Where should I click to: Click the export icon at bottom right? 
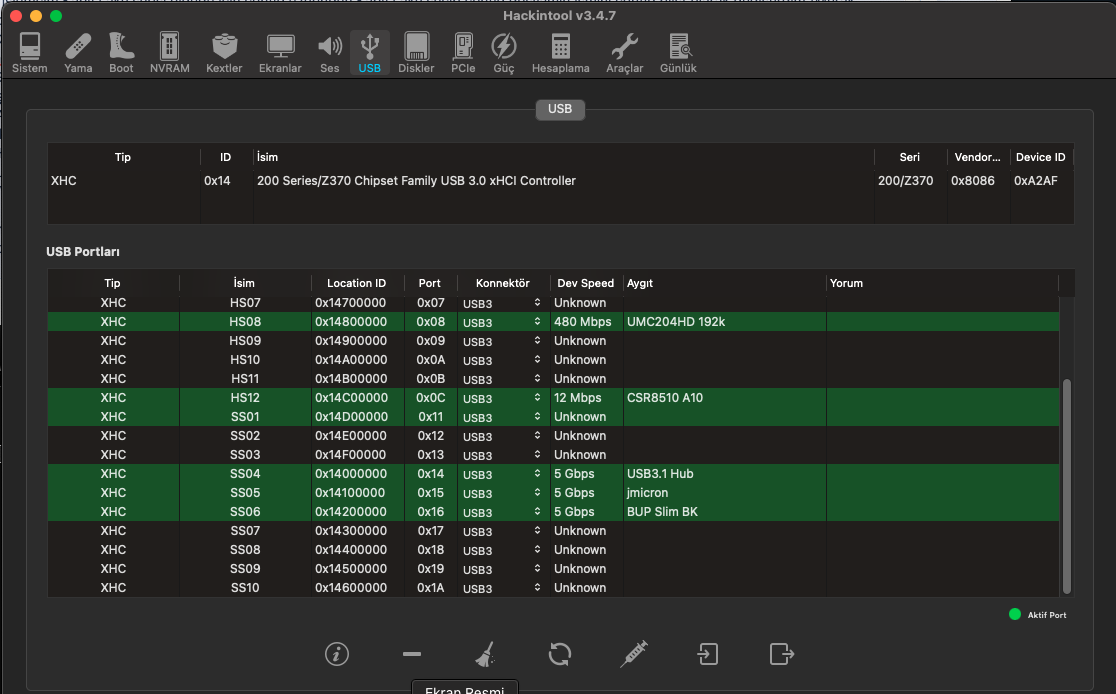pyautogui.click(x=782, y=654)
